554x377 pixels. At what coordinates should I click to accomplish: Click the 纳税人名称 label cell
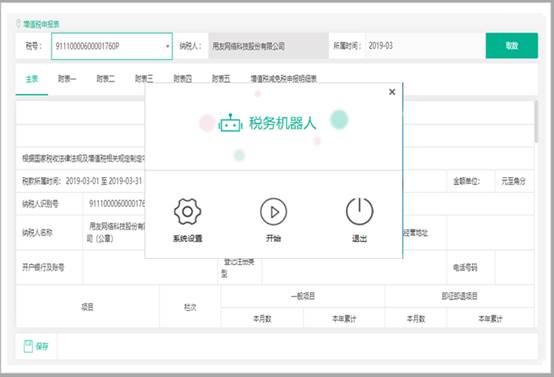coord(49,232)
